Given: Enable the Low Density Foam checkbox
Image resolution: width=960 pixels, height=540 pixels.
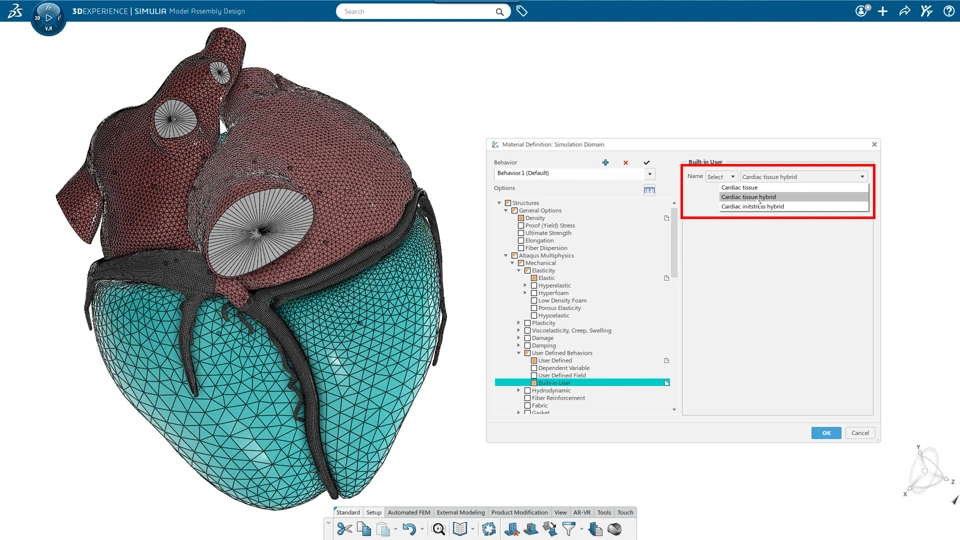Looking at the screenshot, I should pos(534,301).
